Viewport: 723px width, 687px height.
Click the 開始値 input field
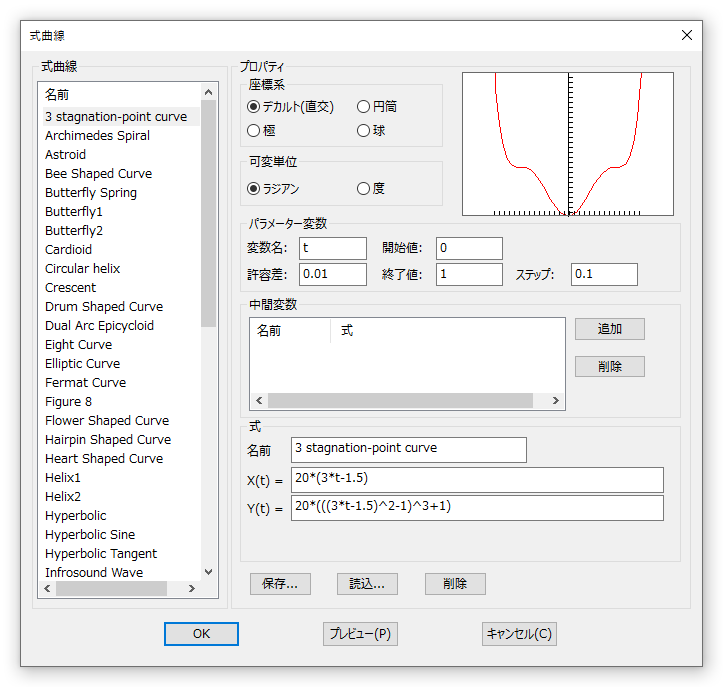coord(469,248)
